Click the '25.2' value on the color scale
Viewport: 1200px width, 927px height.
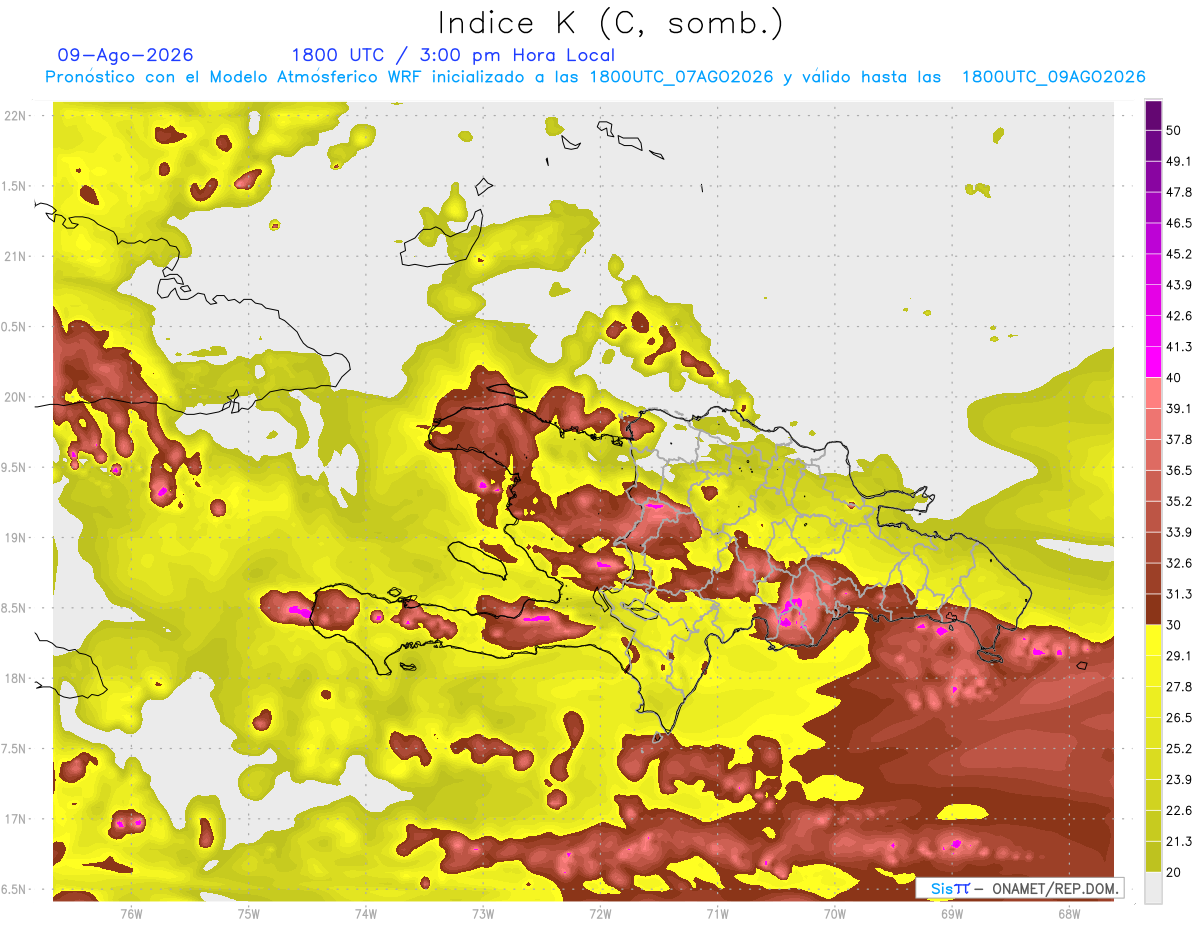(x=1179, y=749)
